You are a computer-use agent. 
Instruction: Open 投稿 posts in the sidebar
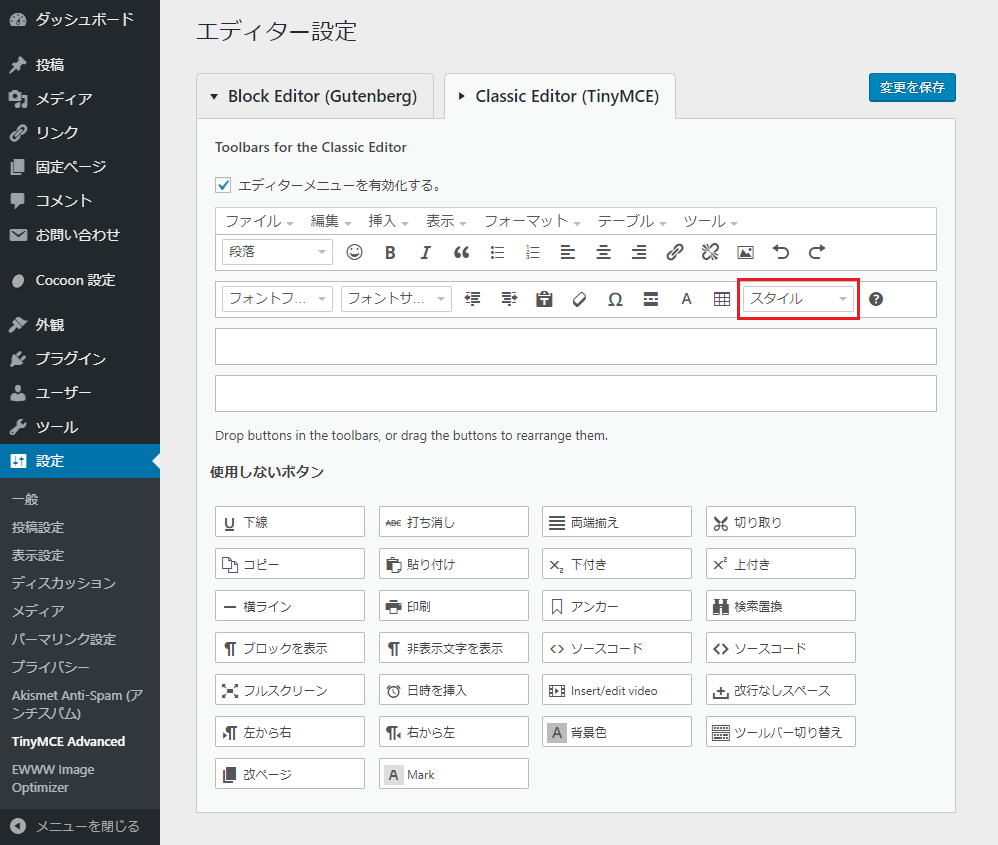80,65
